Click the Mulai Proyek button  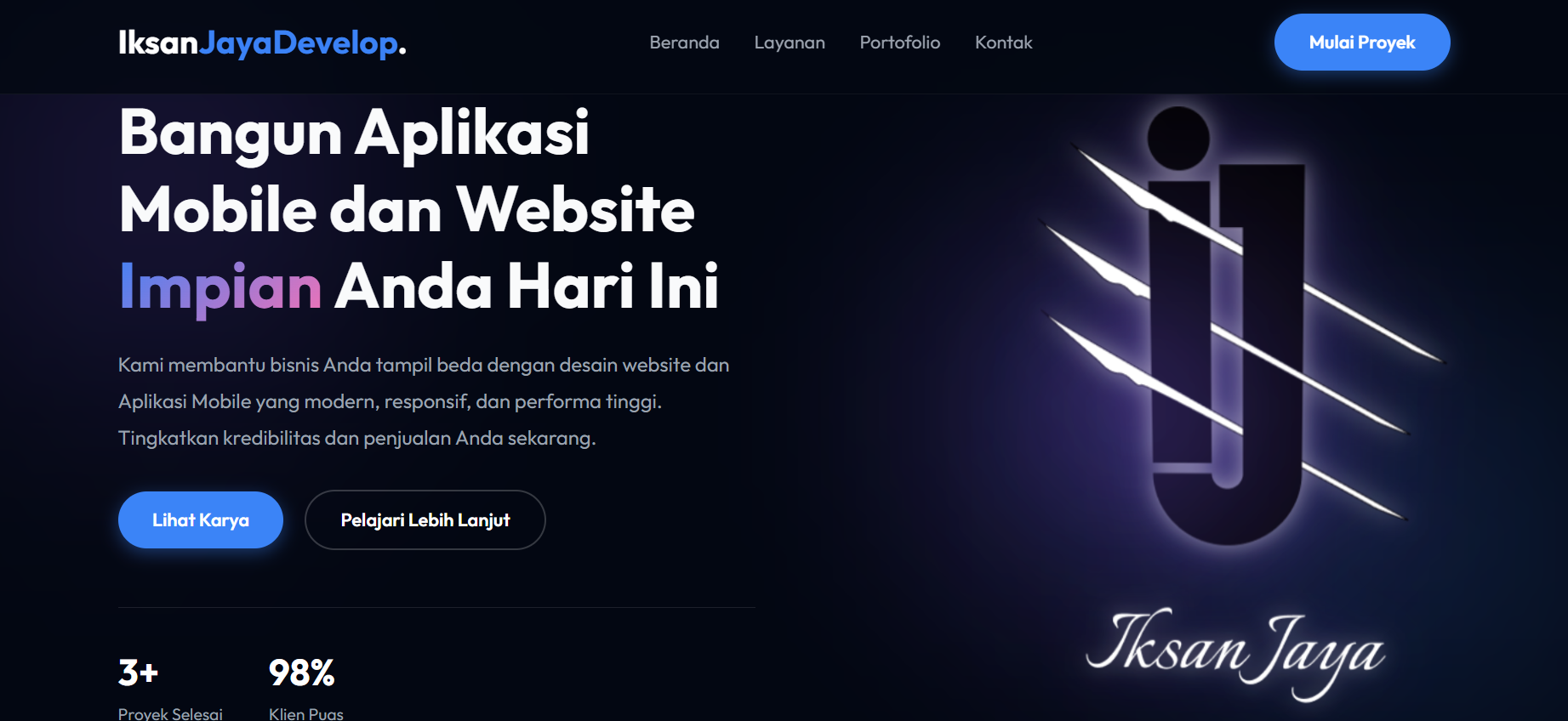[x=1362, y=43]
